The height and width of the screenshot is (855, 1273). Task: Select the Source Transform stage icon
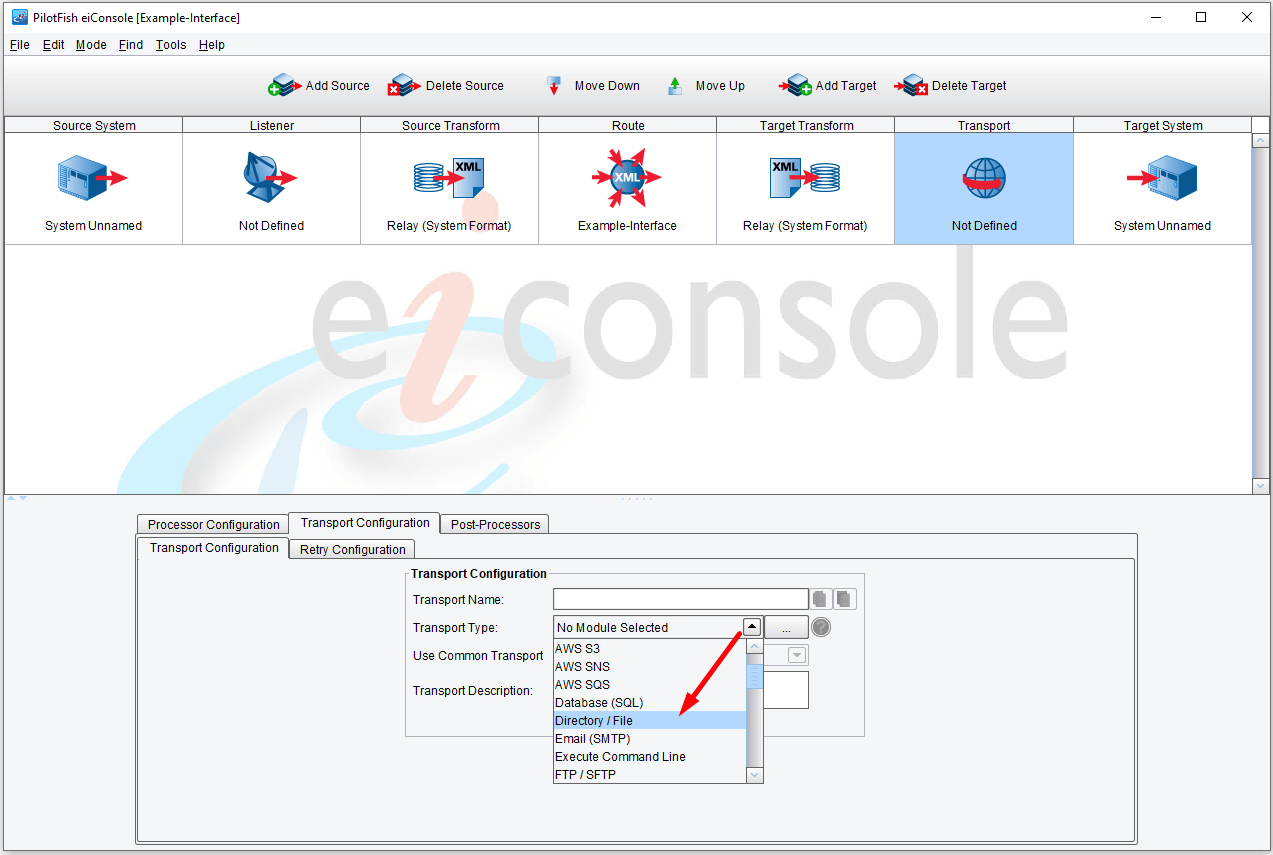point(449,178)
